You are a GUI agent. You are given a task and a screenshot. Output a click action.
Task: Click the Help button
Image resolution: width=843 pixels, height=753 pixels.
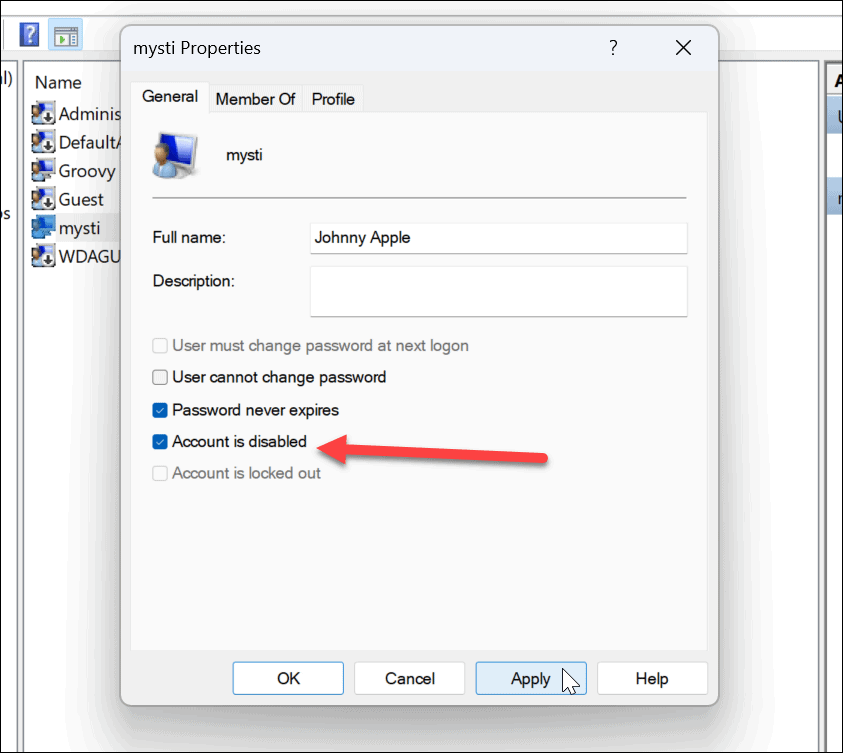pos(652,678)
